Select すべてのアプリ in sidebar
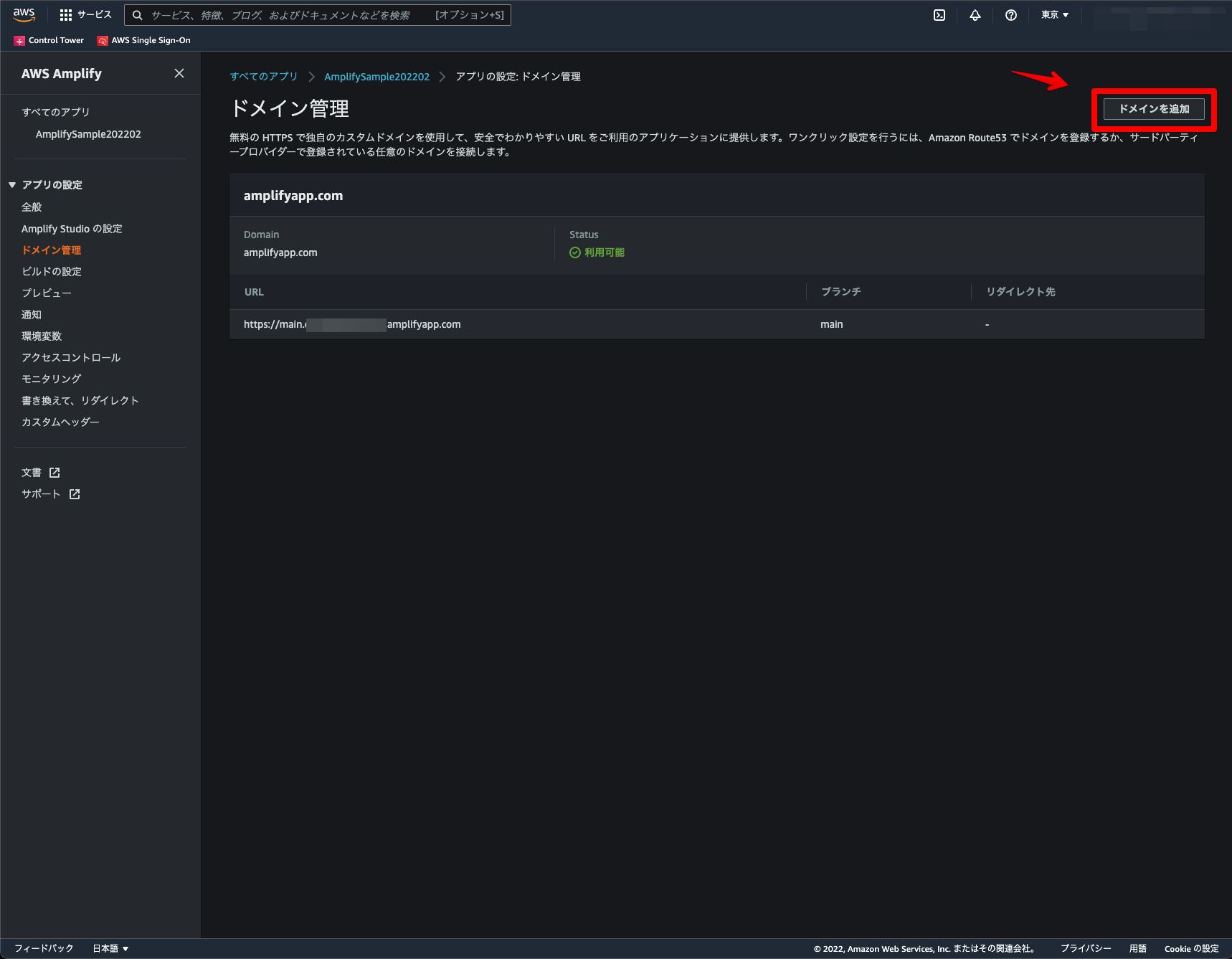 coord(55,112)
